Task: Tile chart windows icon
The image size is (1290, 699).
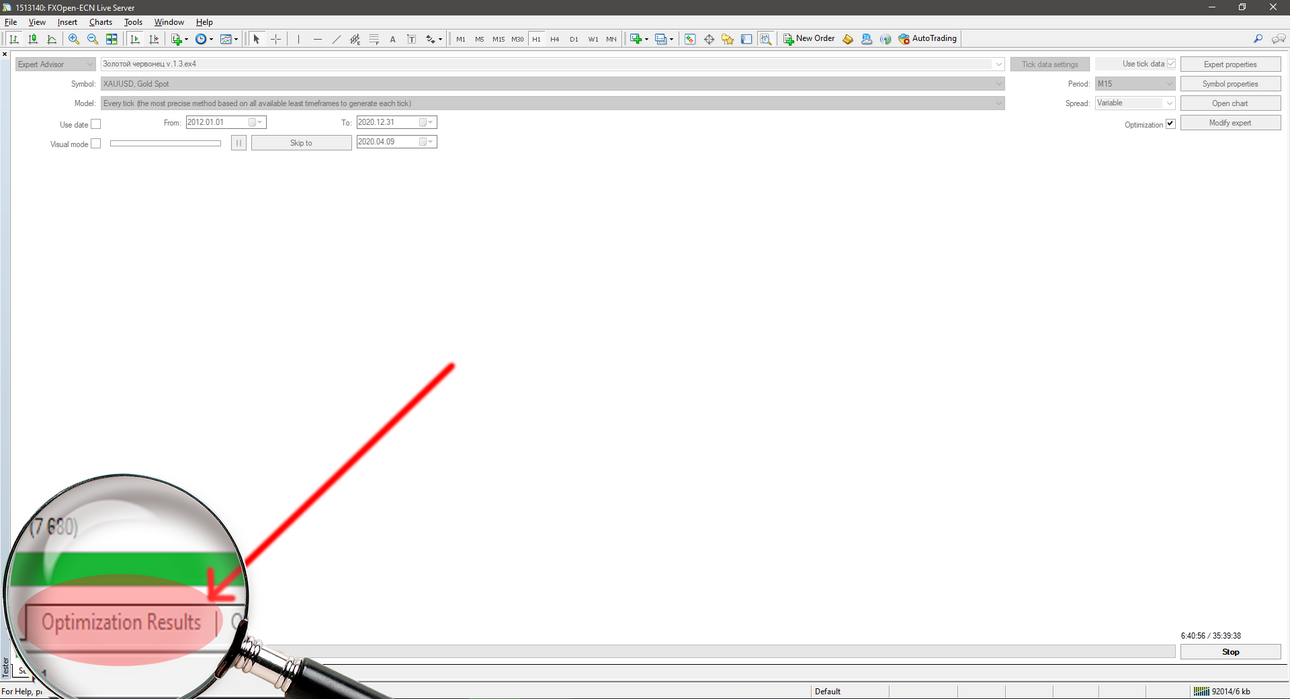Action: coord(112,39)
